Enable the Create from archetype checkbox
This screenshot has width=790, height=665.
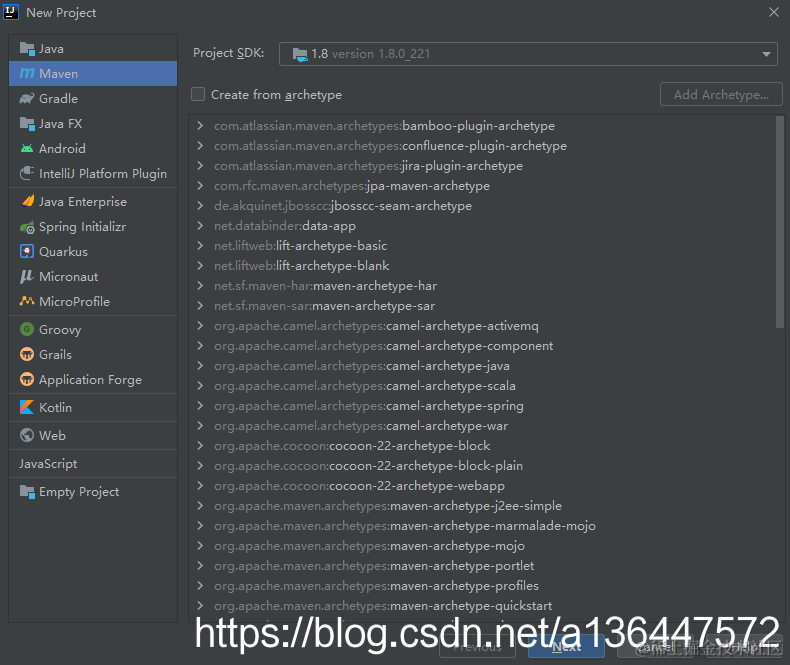coord(198,94)
